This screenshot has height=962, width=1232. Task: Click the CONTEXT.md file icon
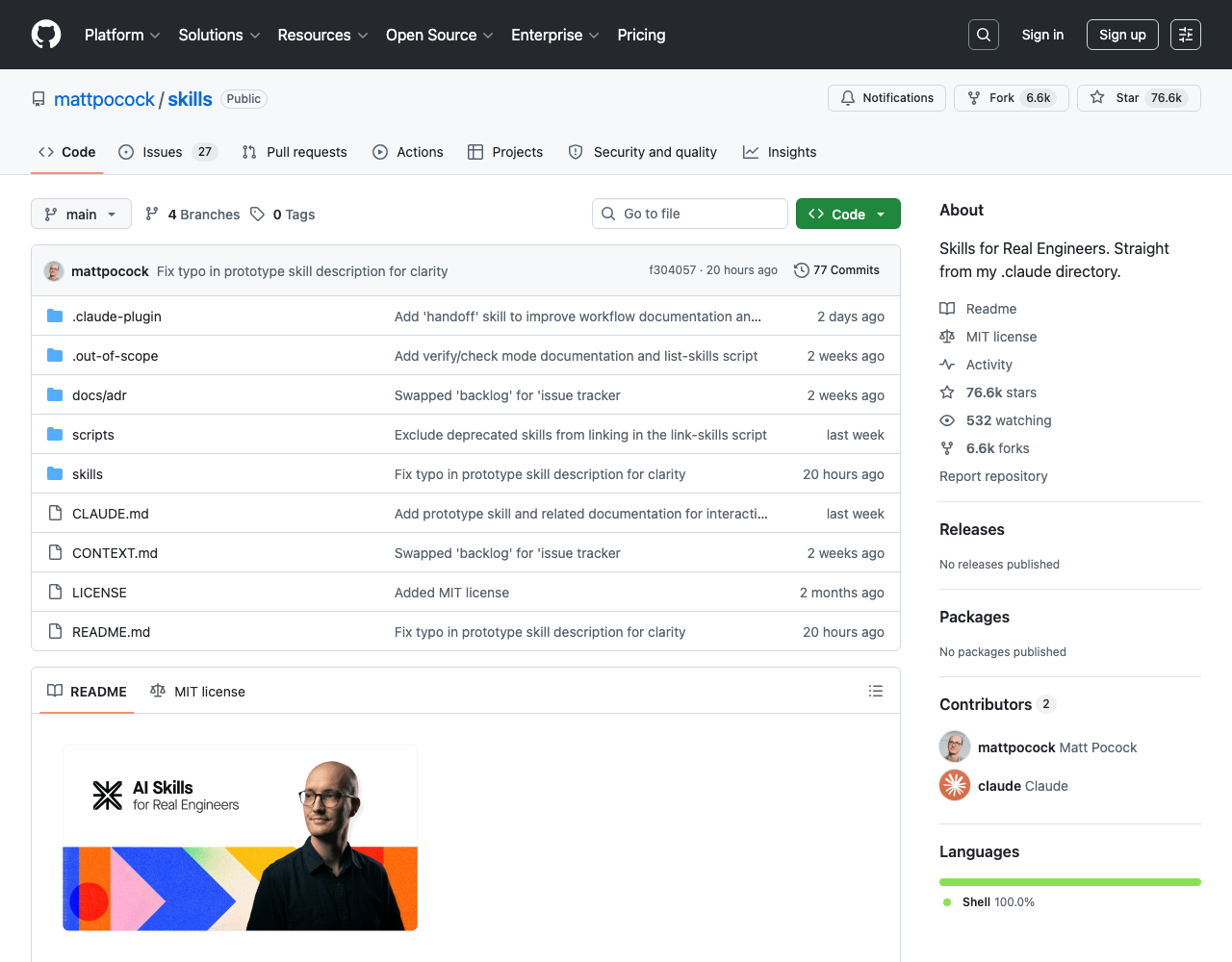pyautogui.click(x=55, y=553)
